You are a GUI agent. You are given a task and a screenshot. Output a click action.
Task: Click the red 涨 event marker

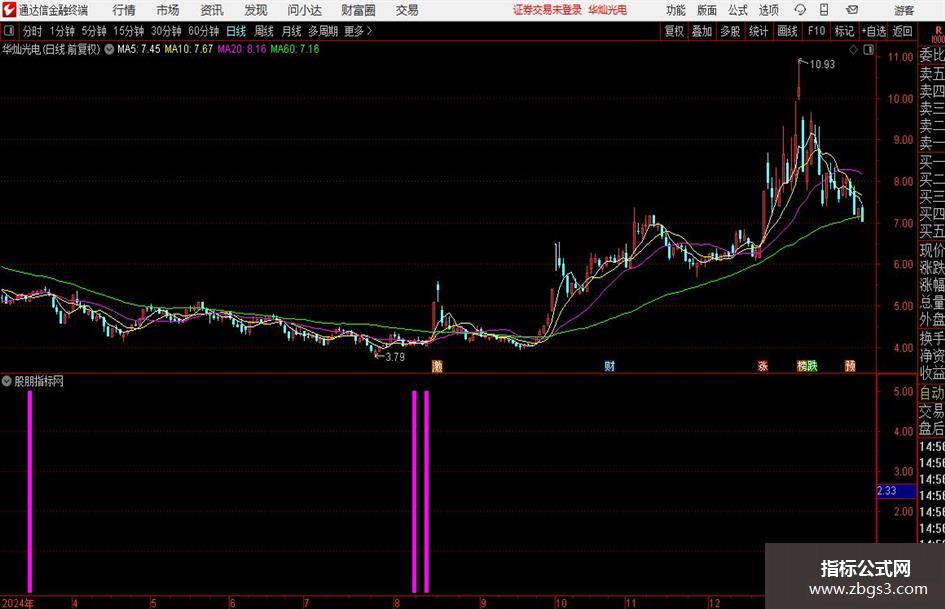click(x=763, y=365)
